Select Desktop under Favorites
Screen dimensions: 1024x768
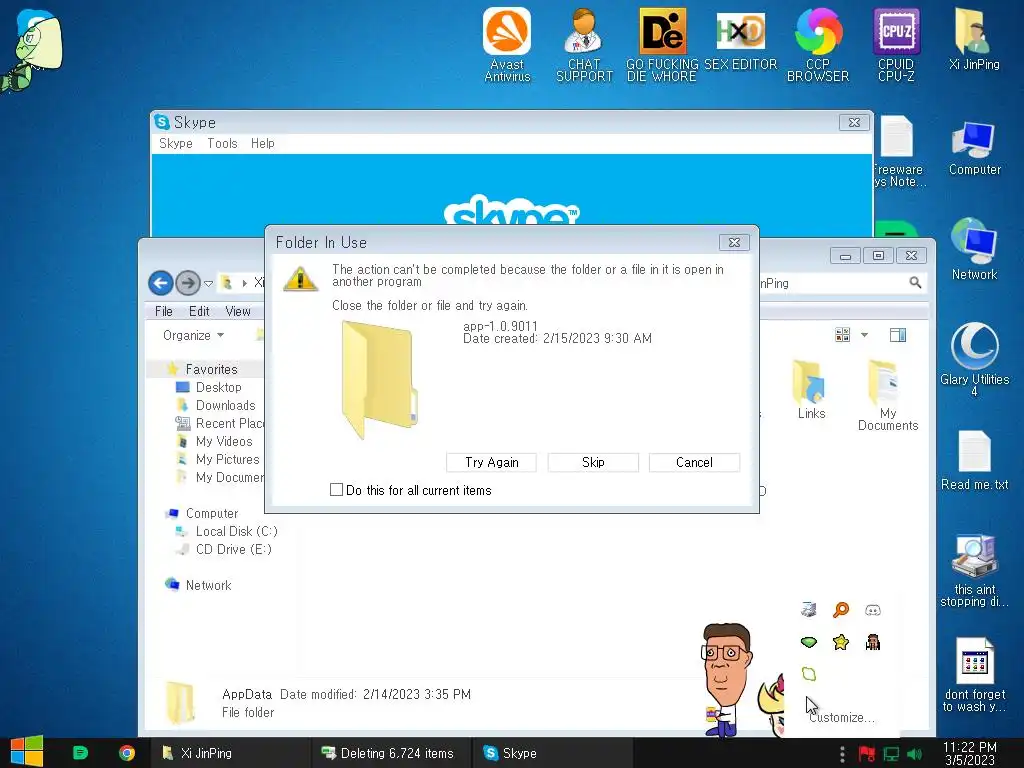pyautogui.click(x=218, y=387)
